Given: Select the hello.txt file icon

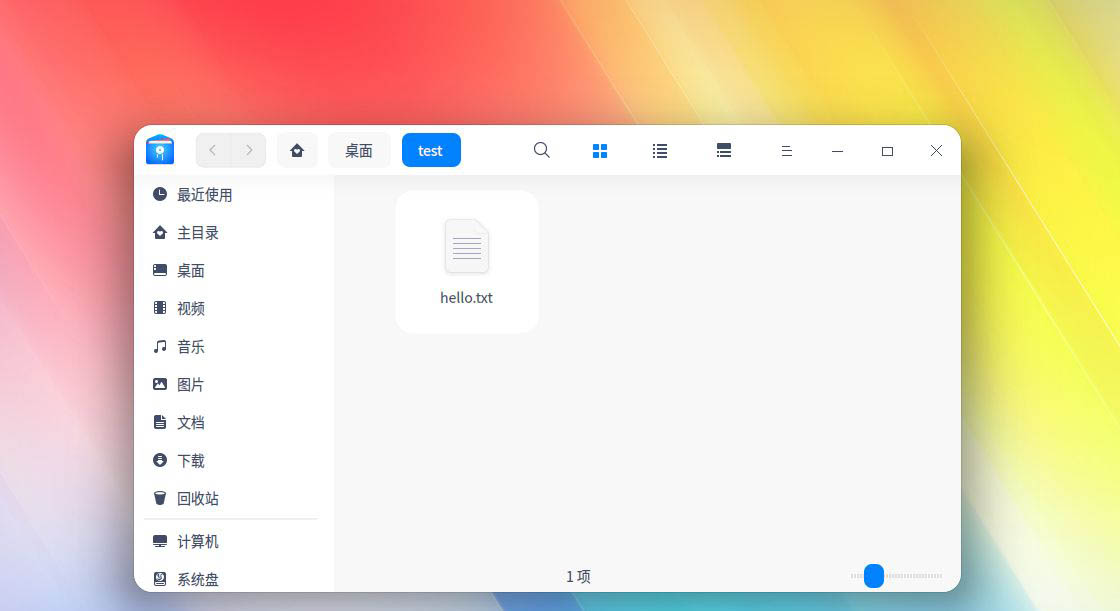Looking at the screenshot, I should click(466, 247).
